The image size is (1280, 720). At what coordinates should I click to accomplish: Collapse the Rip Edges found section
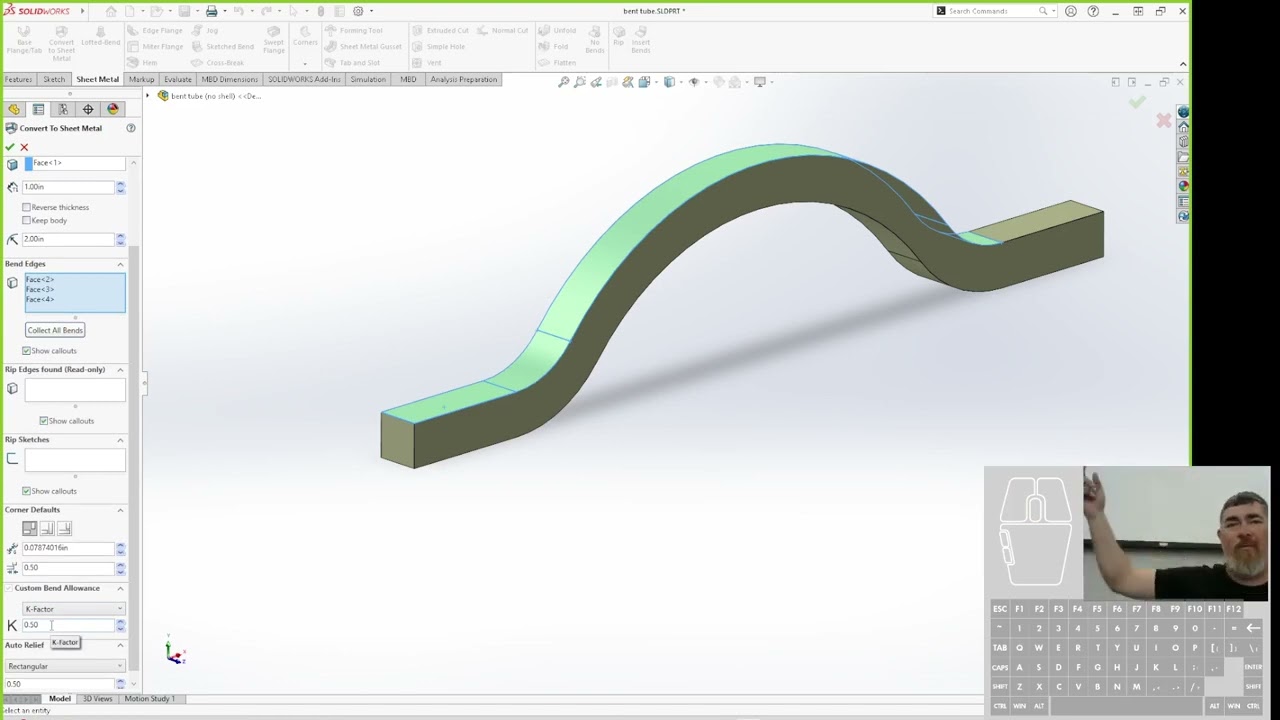point(120,370)
